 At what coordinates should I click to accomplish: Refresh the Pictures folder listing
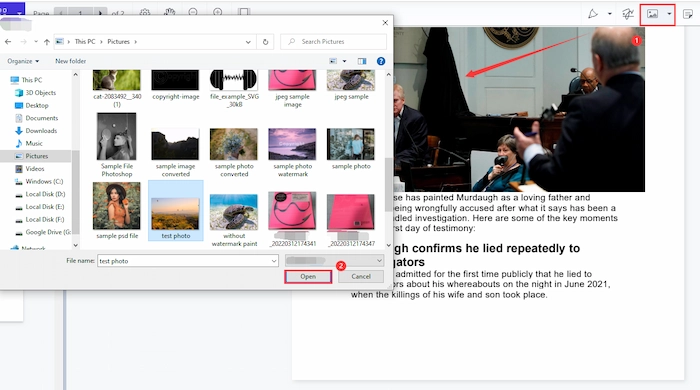tap(265, 41)
